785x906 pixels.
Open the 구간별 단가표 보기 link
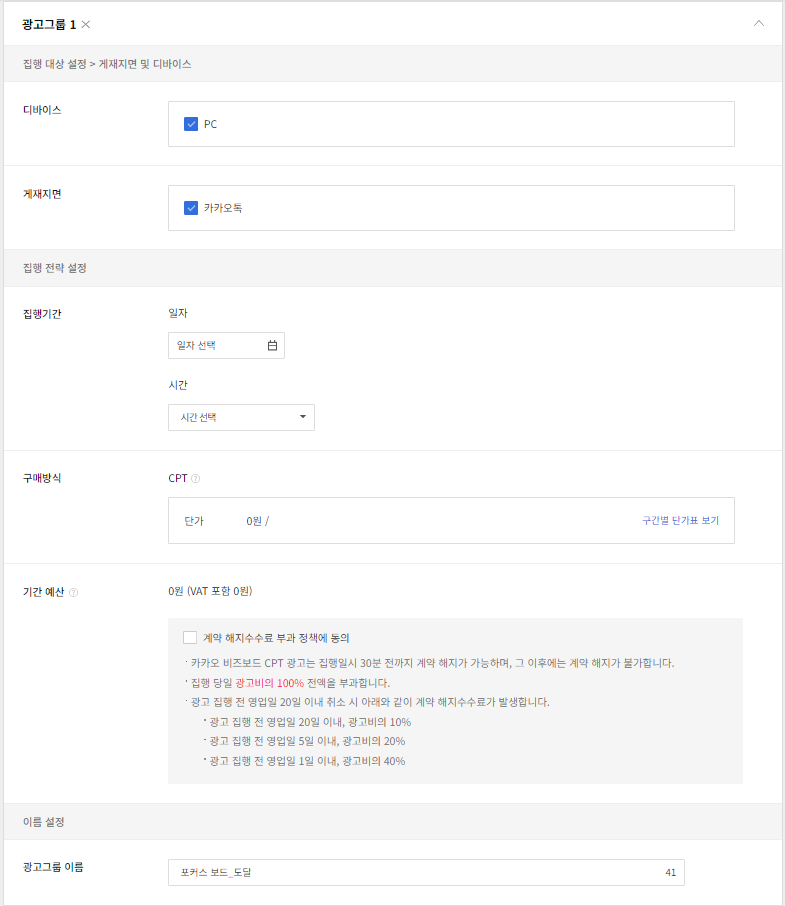coord(680,521)
